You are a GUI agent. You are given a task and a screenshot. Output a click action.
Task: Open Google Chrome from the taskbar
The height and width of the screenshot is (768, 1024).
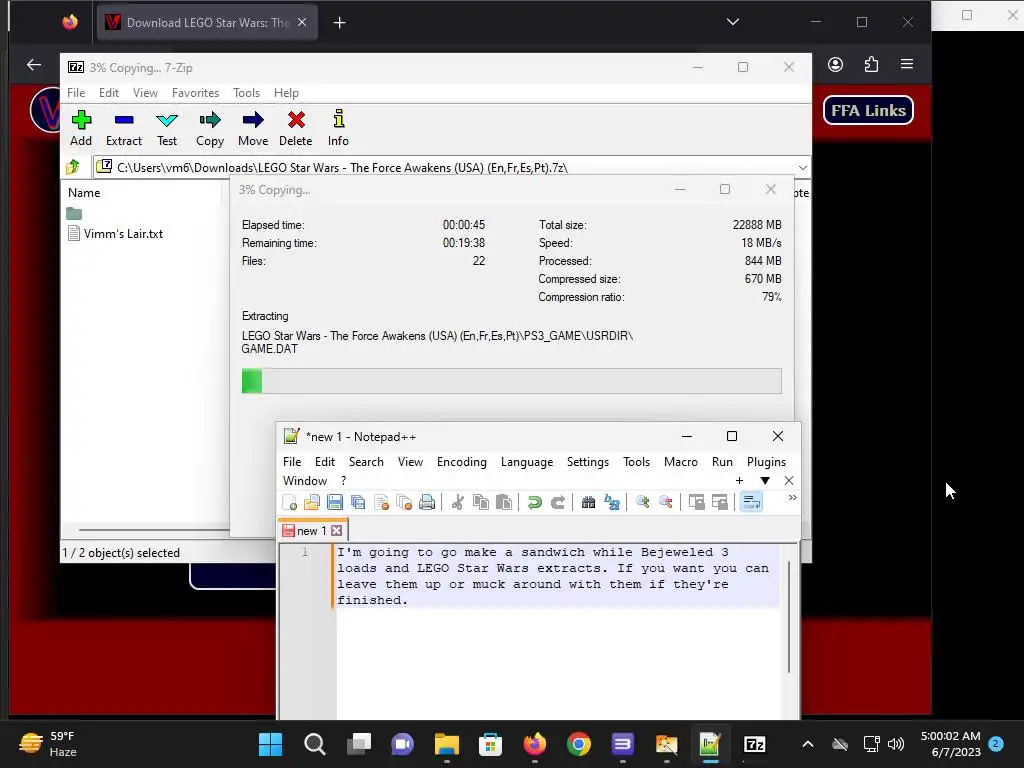(x=579, y=744)
